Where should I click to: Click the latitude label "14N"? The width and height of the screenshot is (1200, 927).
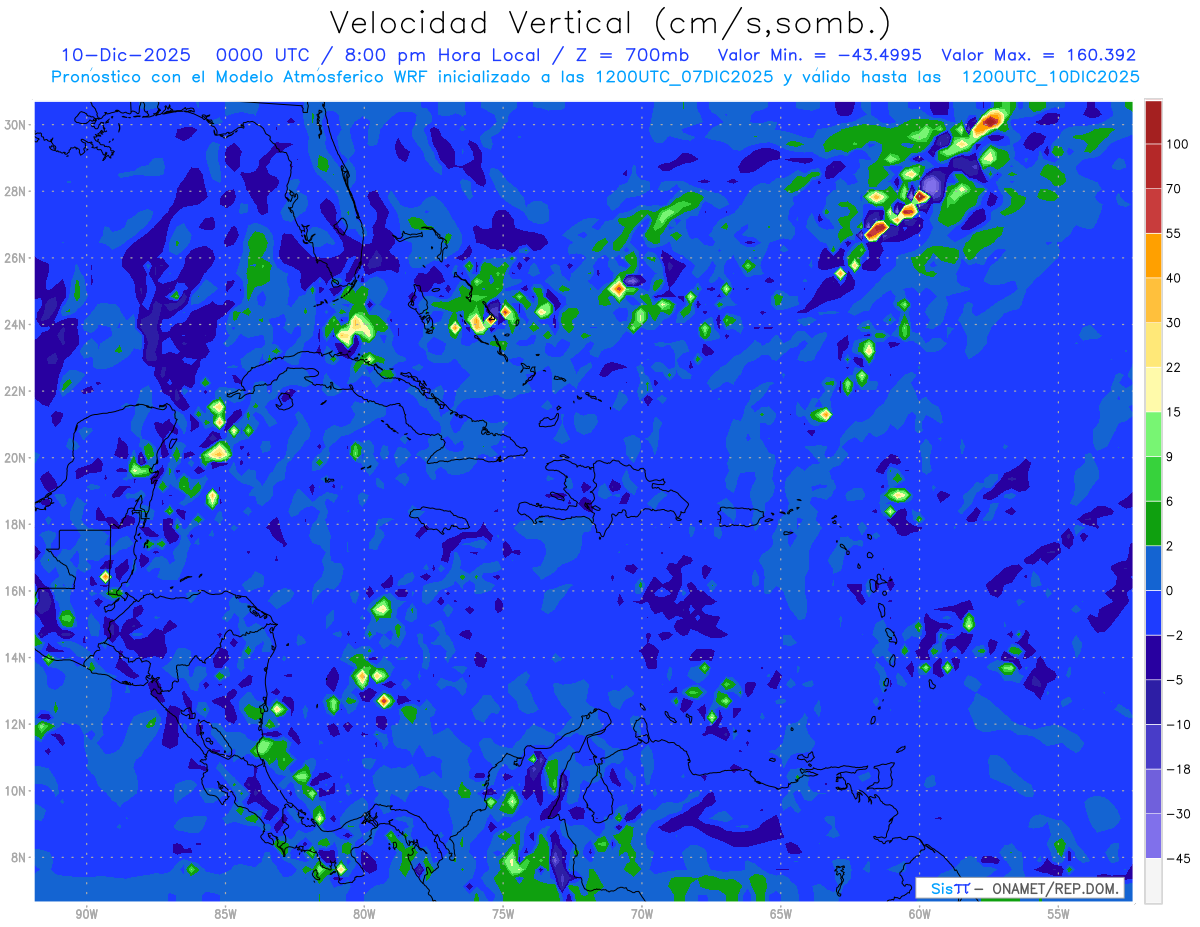pos(17,658)
